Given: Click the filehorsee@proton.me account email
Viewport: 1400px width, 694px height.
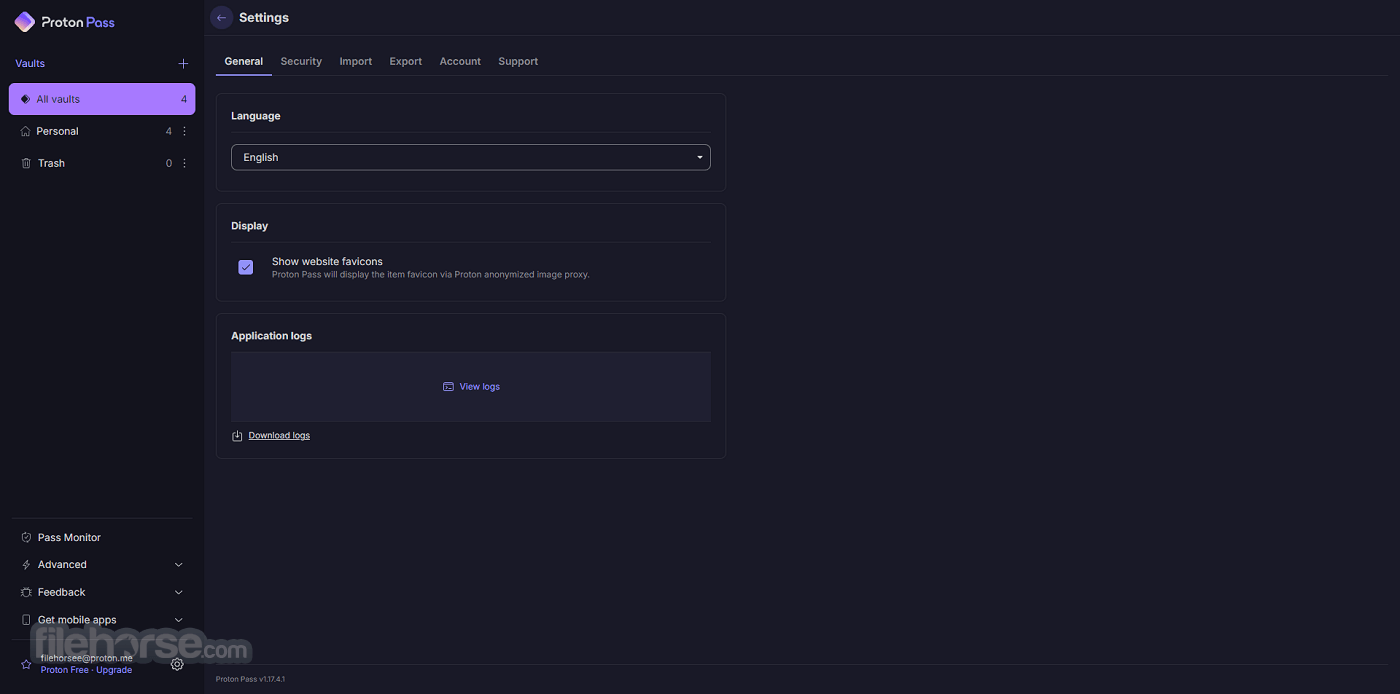Looking at the screenshot, I should [87, 658].
